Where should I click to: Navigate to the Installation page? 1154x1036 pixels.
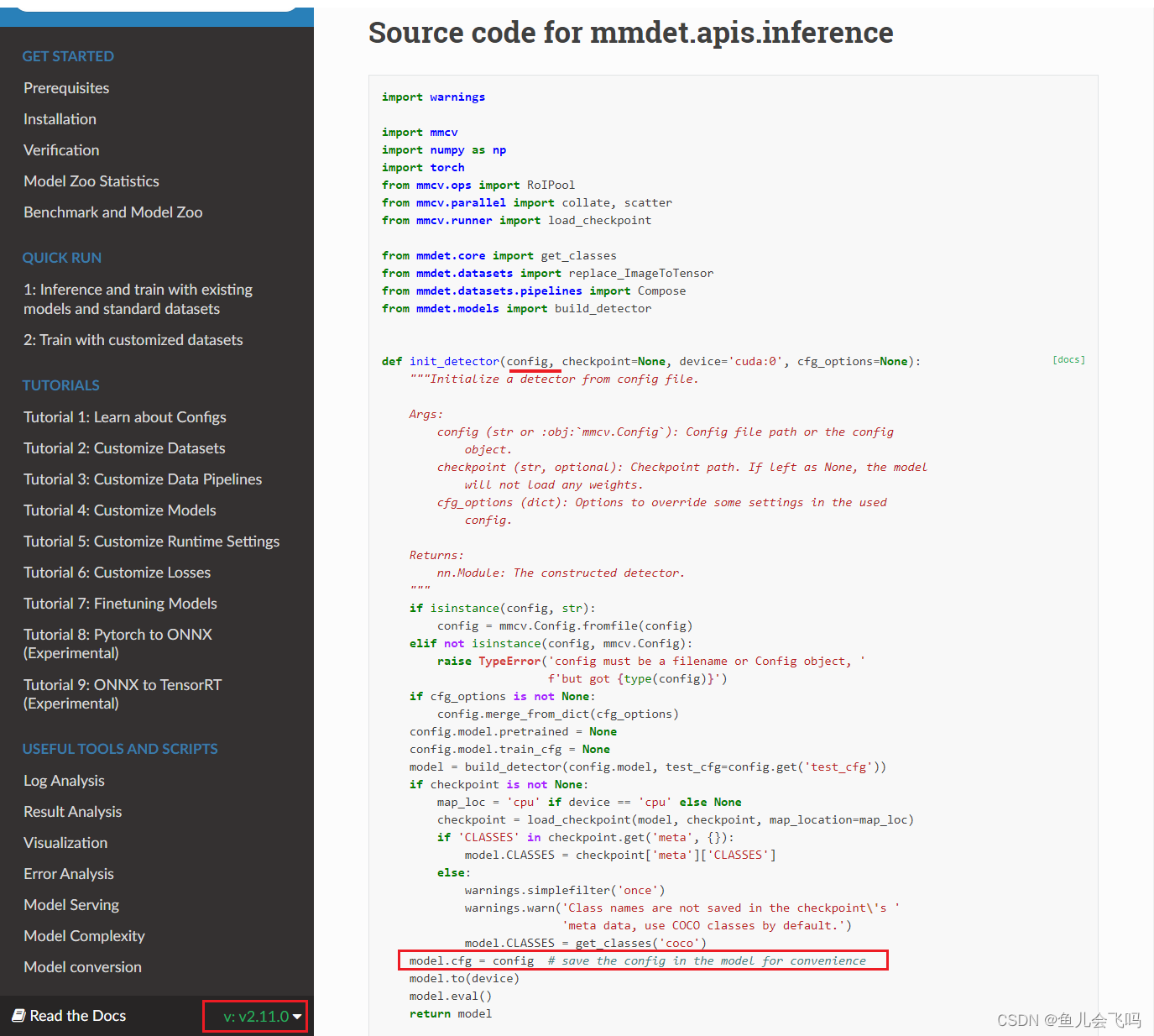[x=60, y=118]
